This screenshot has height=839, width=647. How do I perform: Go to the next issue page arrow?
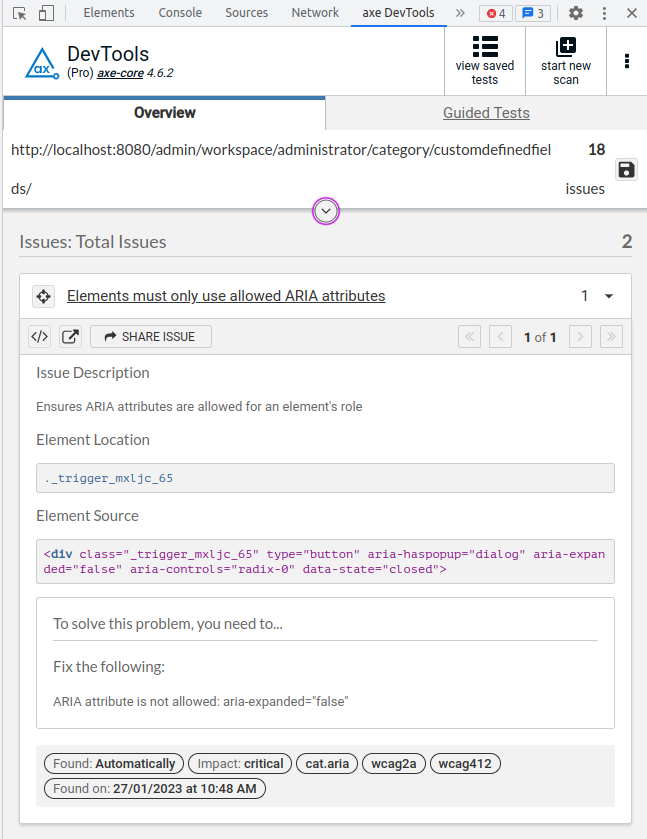[580, 336]
